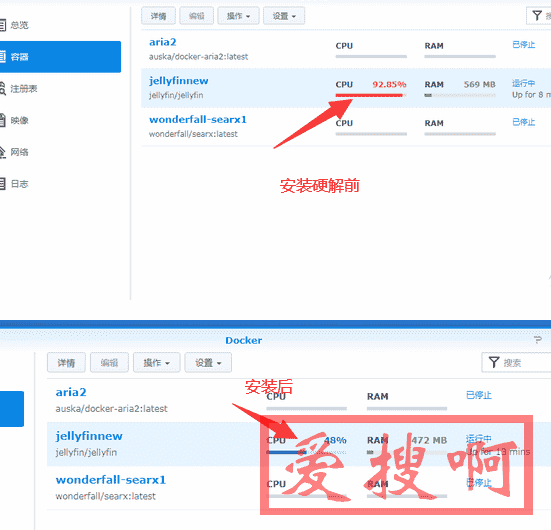The height and width of the screenshot is (530, 551).
Task: Click blue selected sidebar item in lower window
Action: (12, 409)
